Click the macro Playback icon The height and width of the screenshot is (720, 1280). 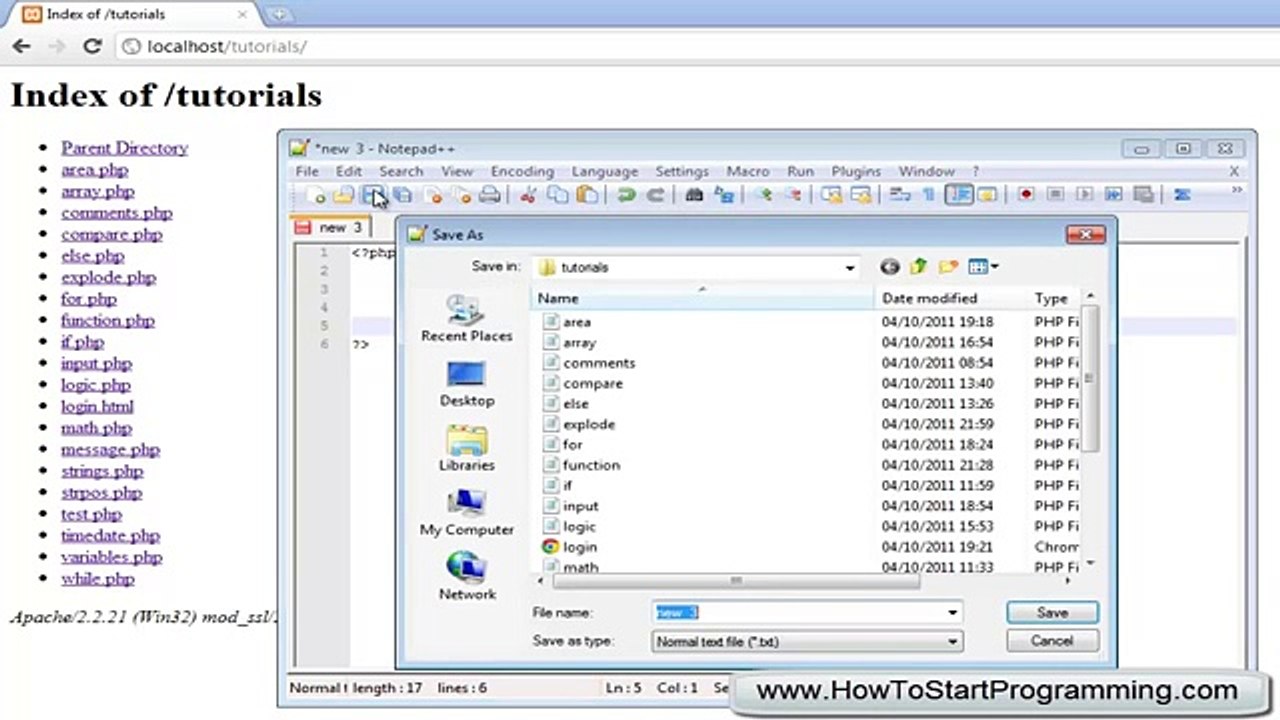pos(1084,195)
